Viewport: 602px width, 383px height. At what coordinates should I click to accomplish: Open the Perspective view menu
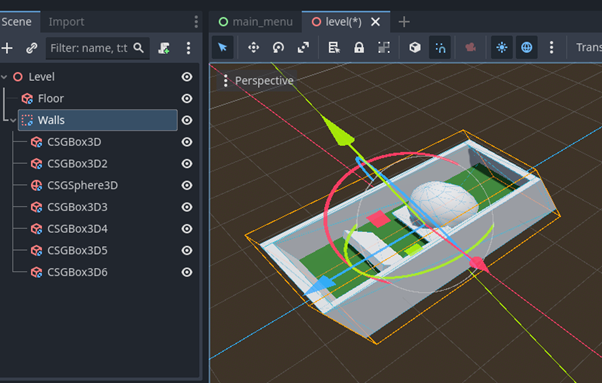[259, 81]
